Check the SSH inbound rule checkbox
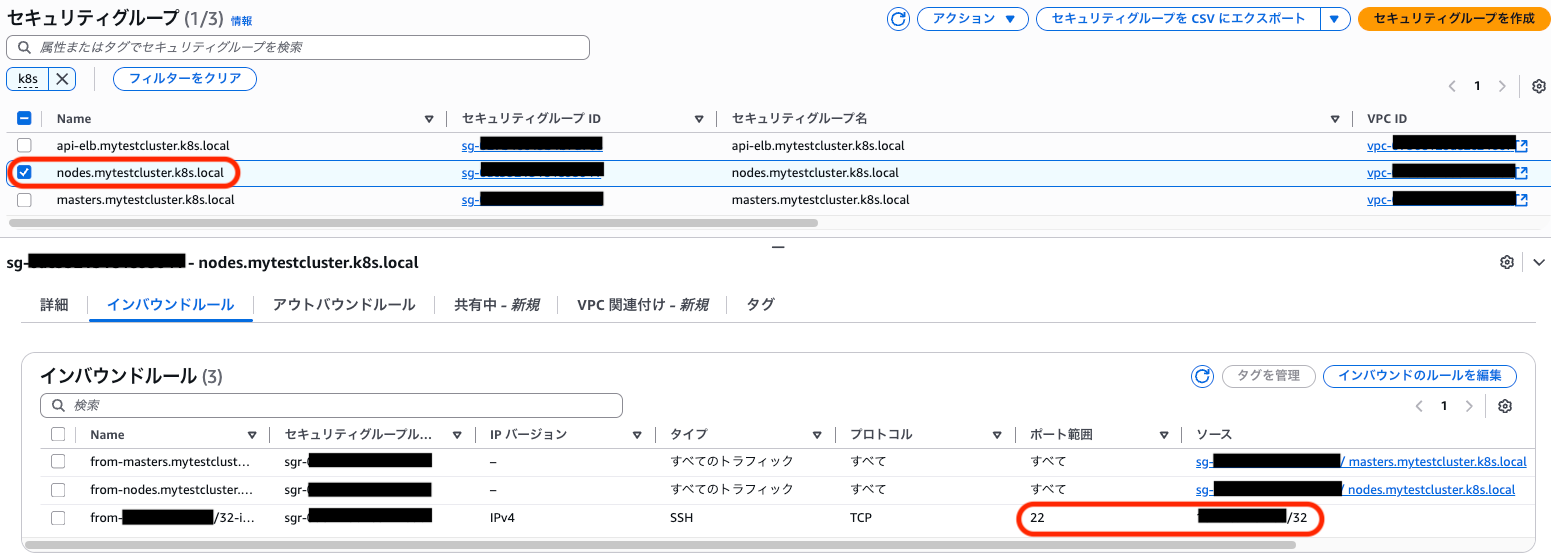This screenshot has height=553, width=1551. pos(58,517)
